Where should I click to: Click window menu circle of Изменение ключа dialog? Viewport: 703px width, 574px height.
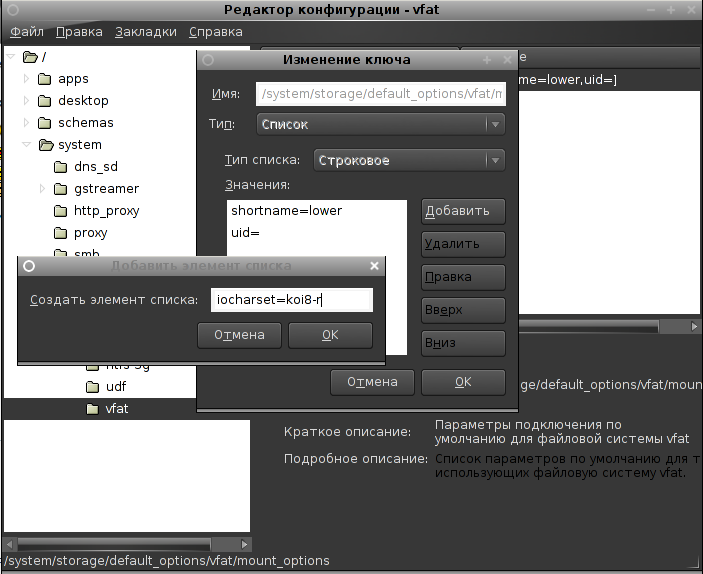(x=208, y=60)
